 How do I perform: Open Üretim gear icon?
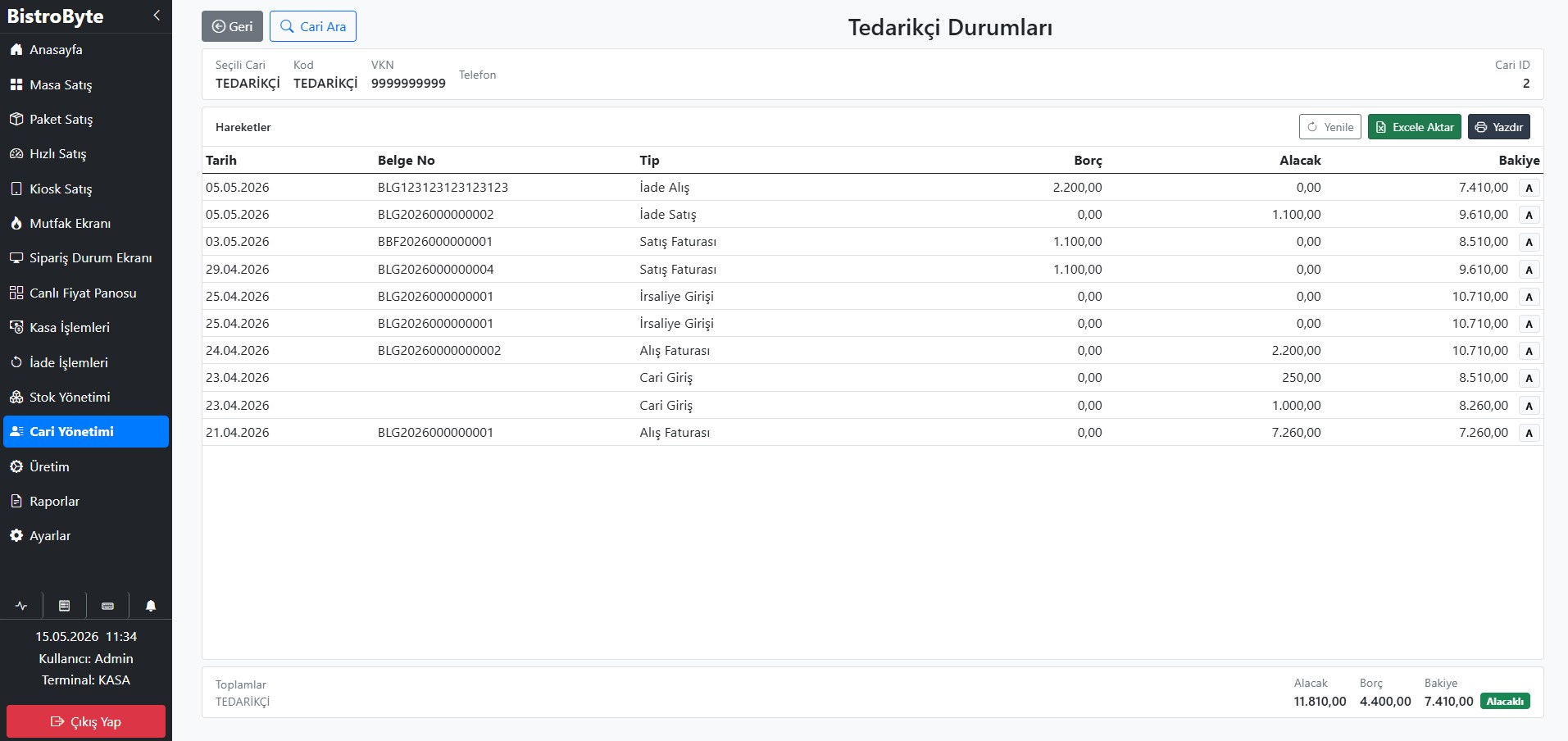(x=16, y=466)
